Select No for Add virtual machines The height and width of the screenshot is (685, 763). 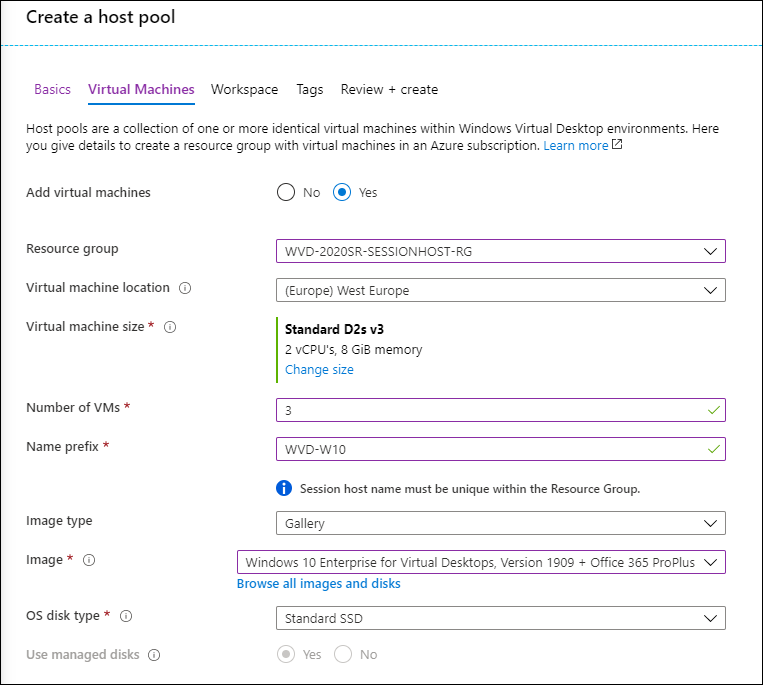tap(286, 192)
